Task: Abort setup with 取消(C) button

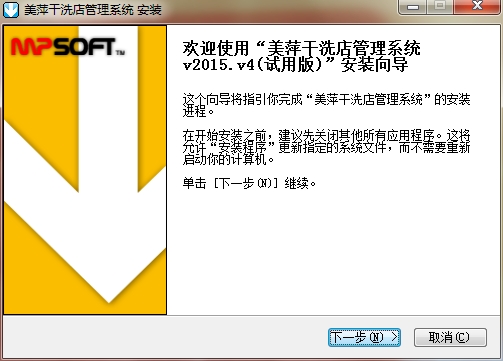Action: tap(450, 337)
